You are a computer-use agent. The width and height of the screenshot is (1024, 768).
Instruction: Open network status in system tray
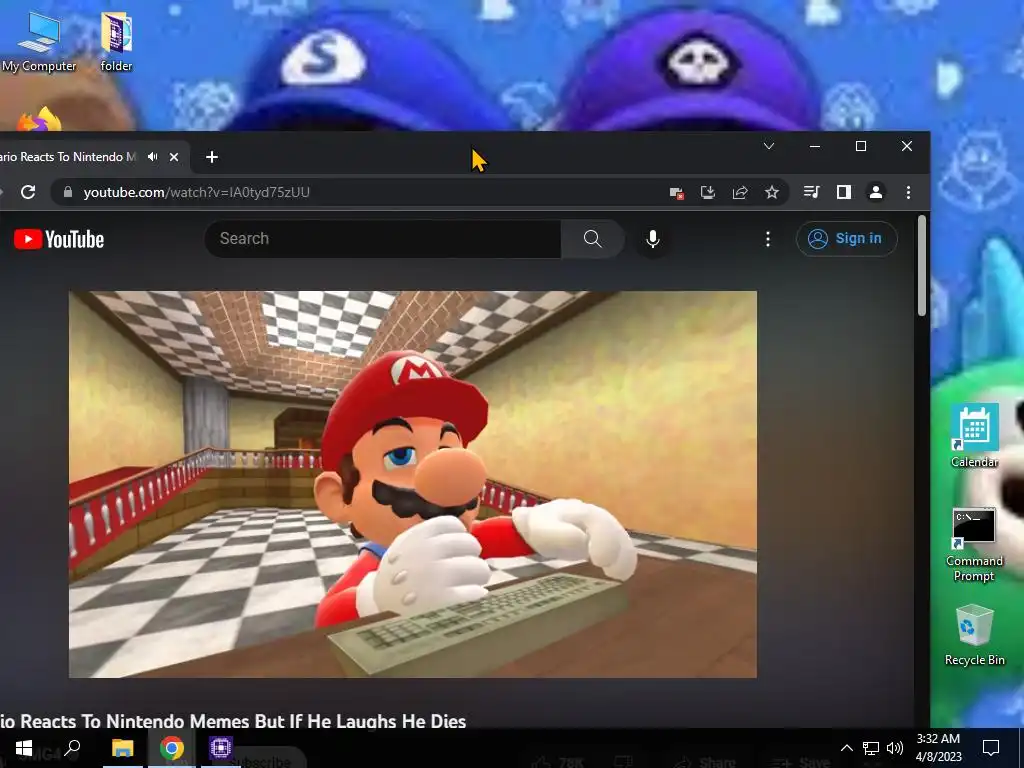pyautogui.click(x=871, y=748)
